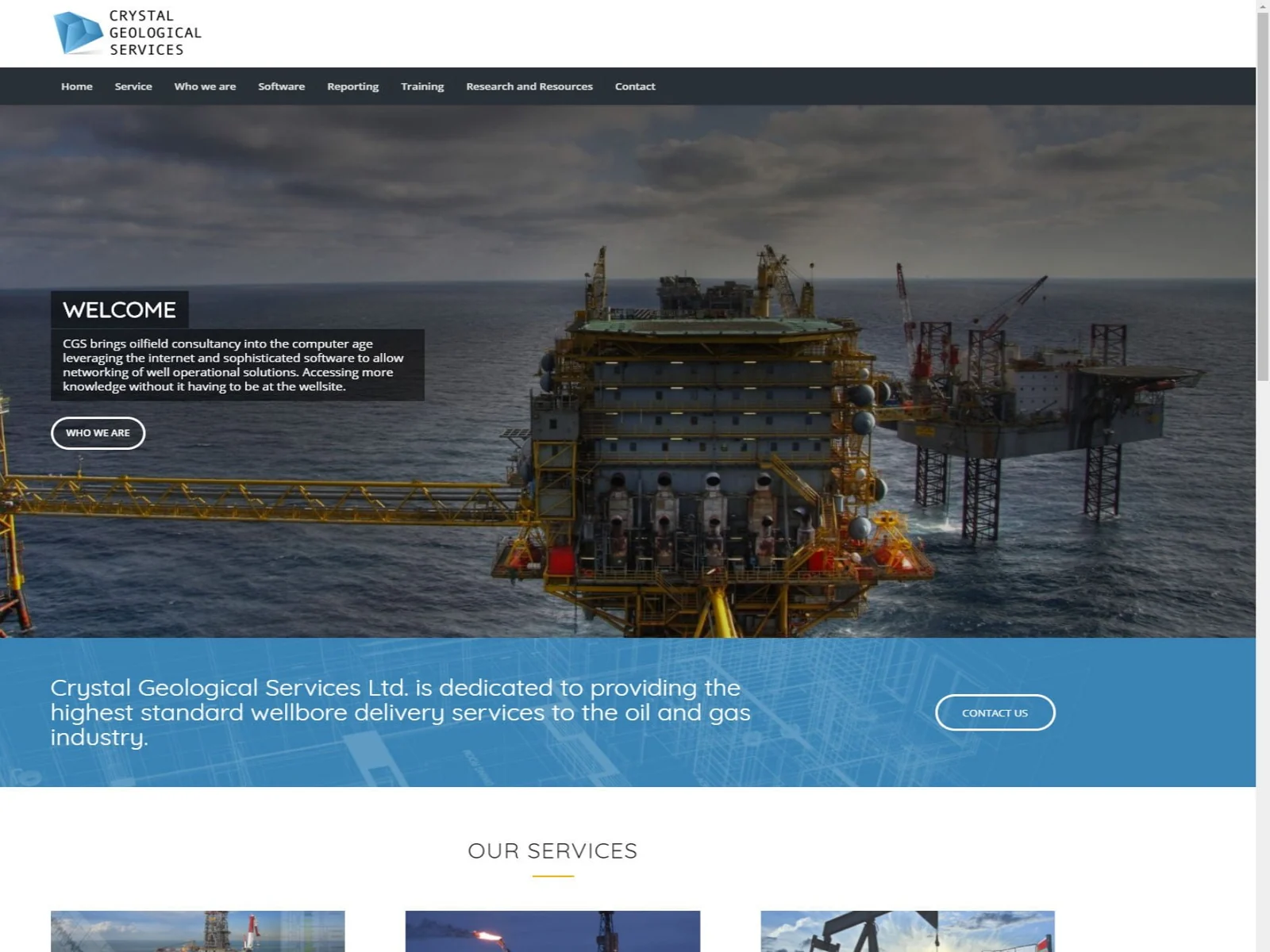
Task: Click the Crystal Geological Services logo
Action: tap(127, 33)
